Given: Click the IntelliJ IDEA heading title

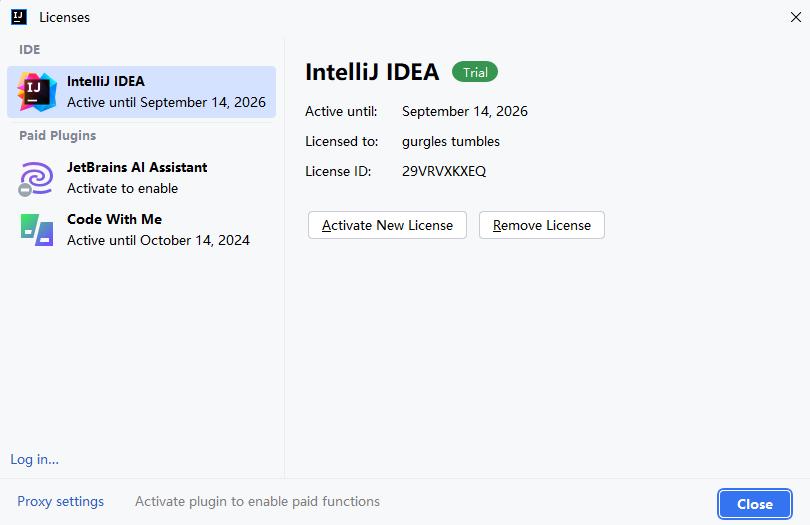Looking at the screenshot, I should point(372,72).
